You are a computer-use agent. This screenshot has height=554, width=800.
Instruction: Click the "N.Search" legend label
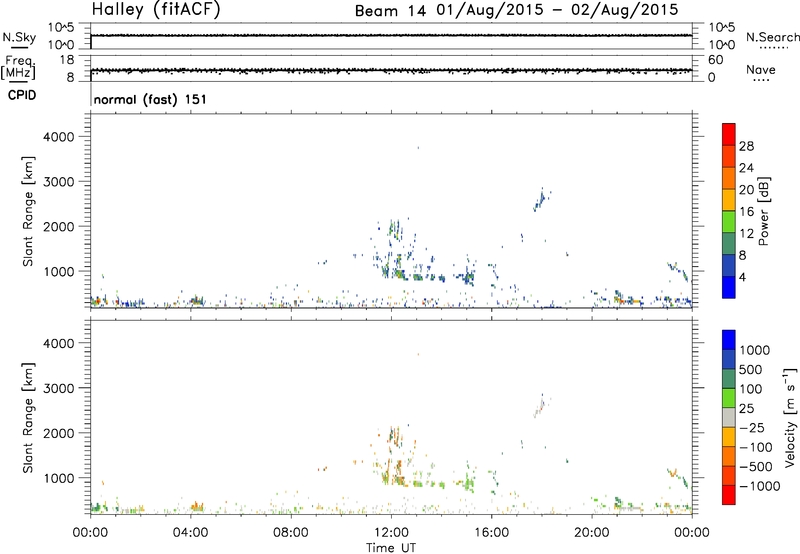point(772,37)
